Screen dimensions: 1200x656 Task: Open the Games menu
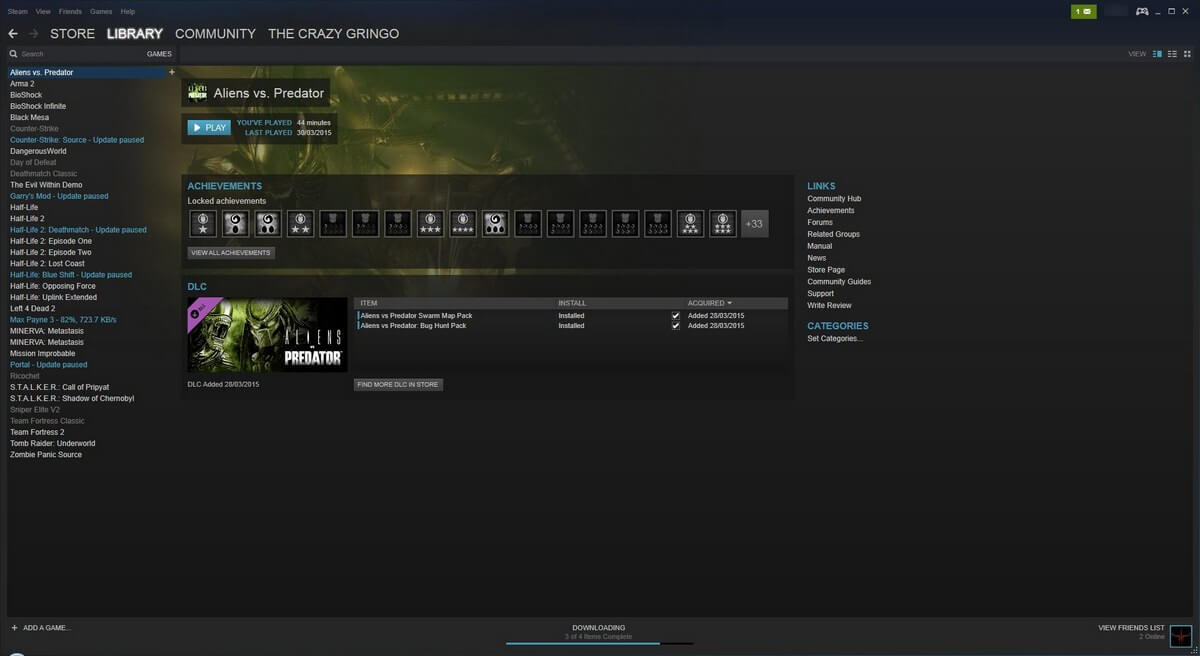coord(101,11)
